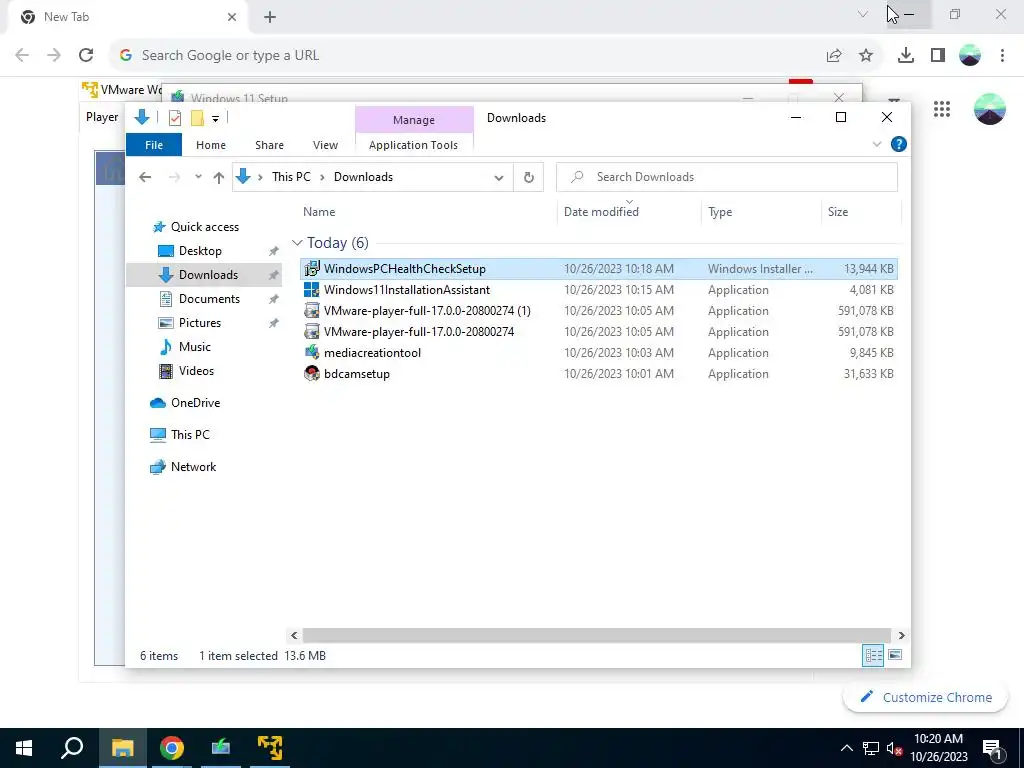The width and height of the screenshot is (1024, 768).
Task: Click the mediacreationtool file icon
Action: pyautogui.click(x=312, y=353)
